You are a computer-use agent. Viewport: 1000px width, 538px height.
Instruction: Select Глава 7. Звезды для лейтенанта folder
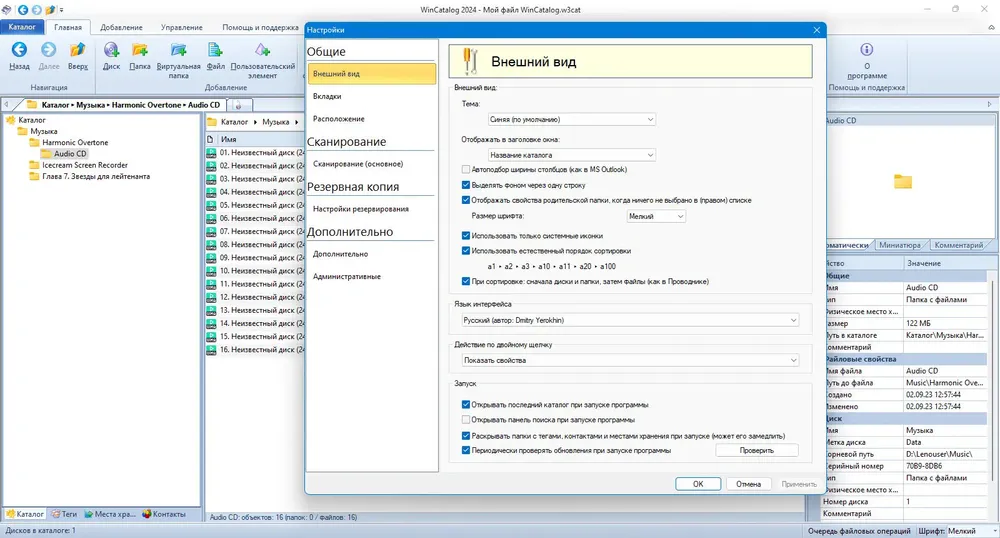pyautogui.click(x=96, y=177)
